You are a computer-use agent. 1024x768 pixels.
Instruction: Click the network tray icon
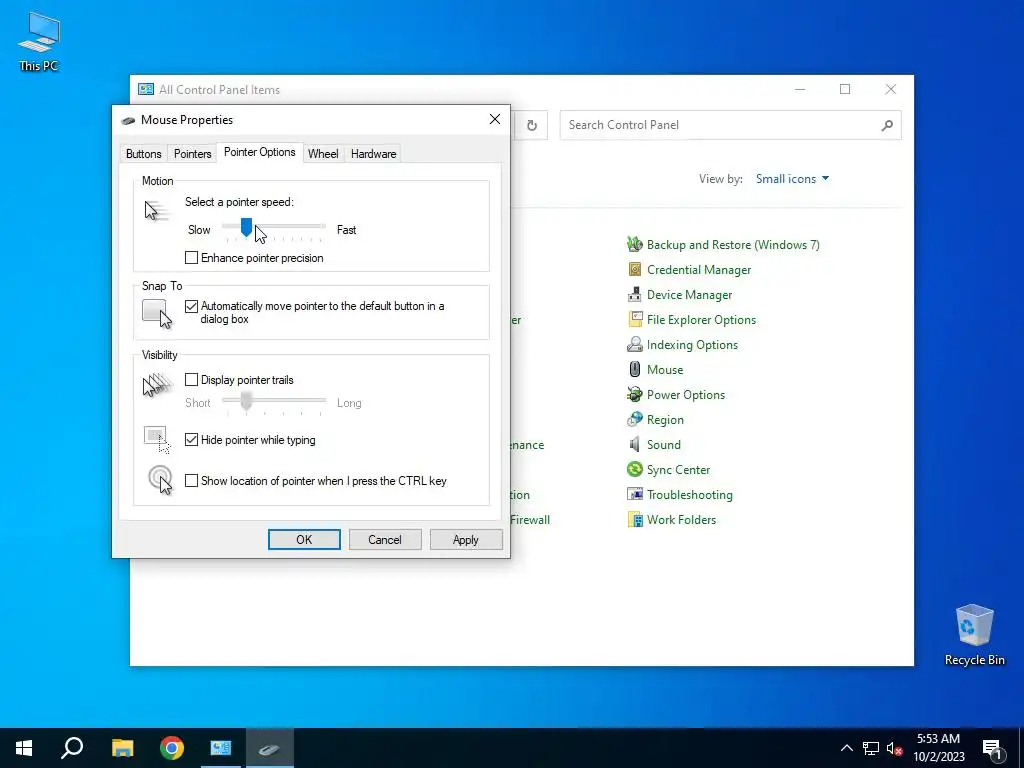coord(871,748)
